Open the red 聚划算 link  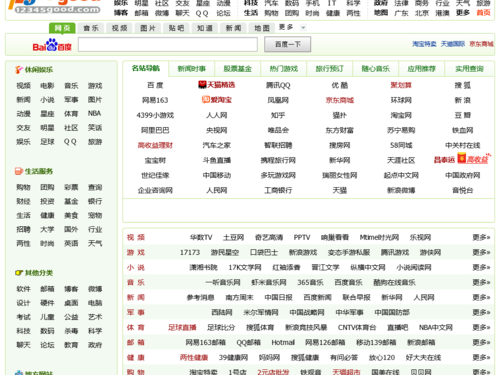coord(401,85)
